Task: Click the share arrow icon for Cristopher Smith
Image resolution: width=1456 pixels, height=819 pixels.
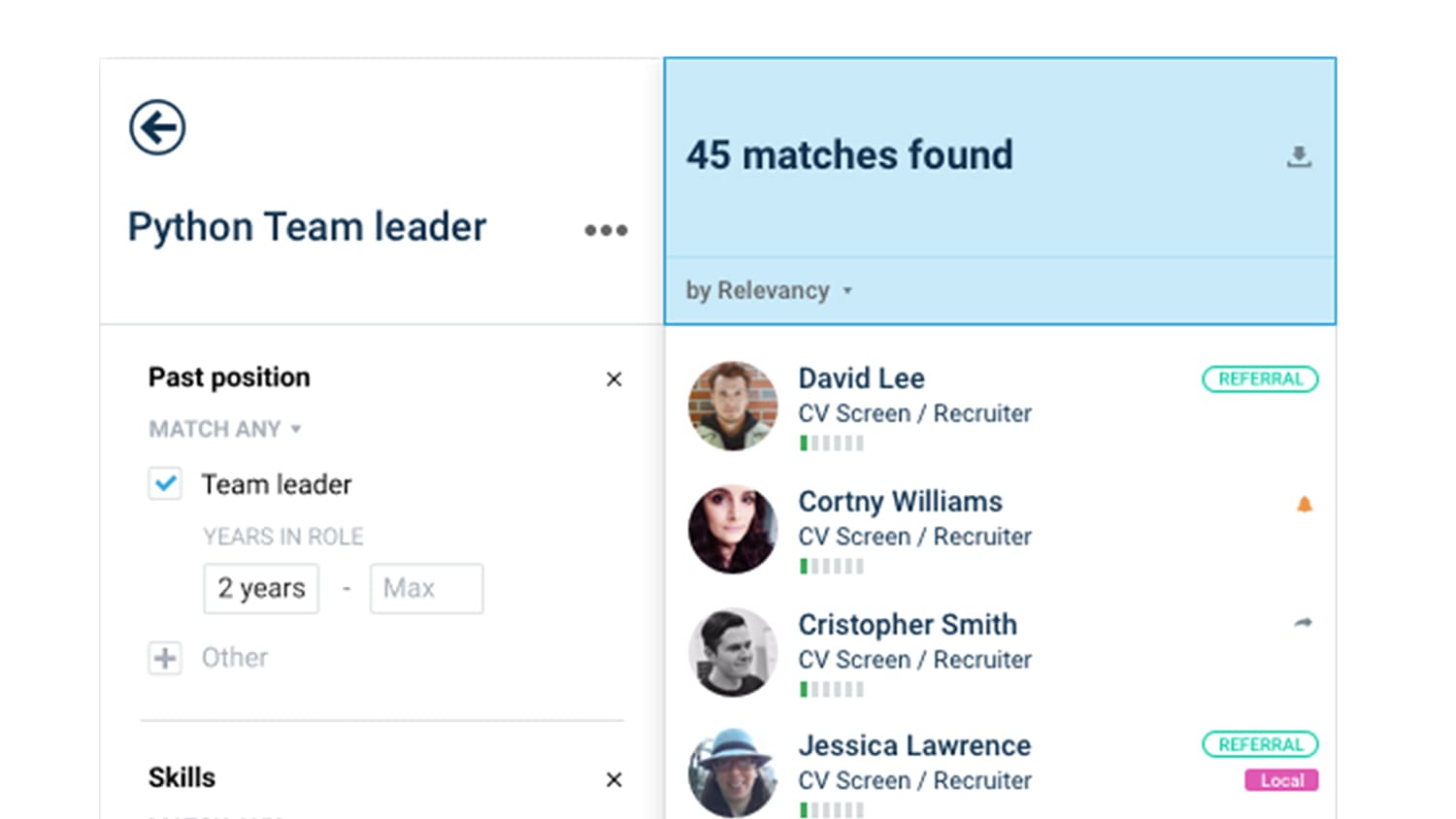Action: pos(1303,623)
